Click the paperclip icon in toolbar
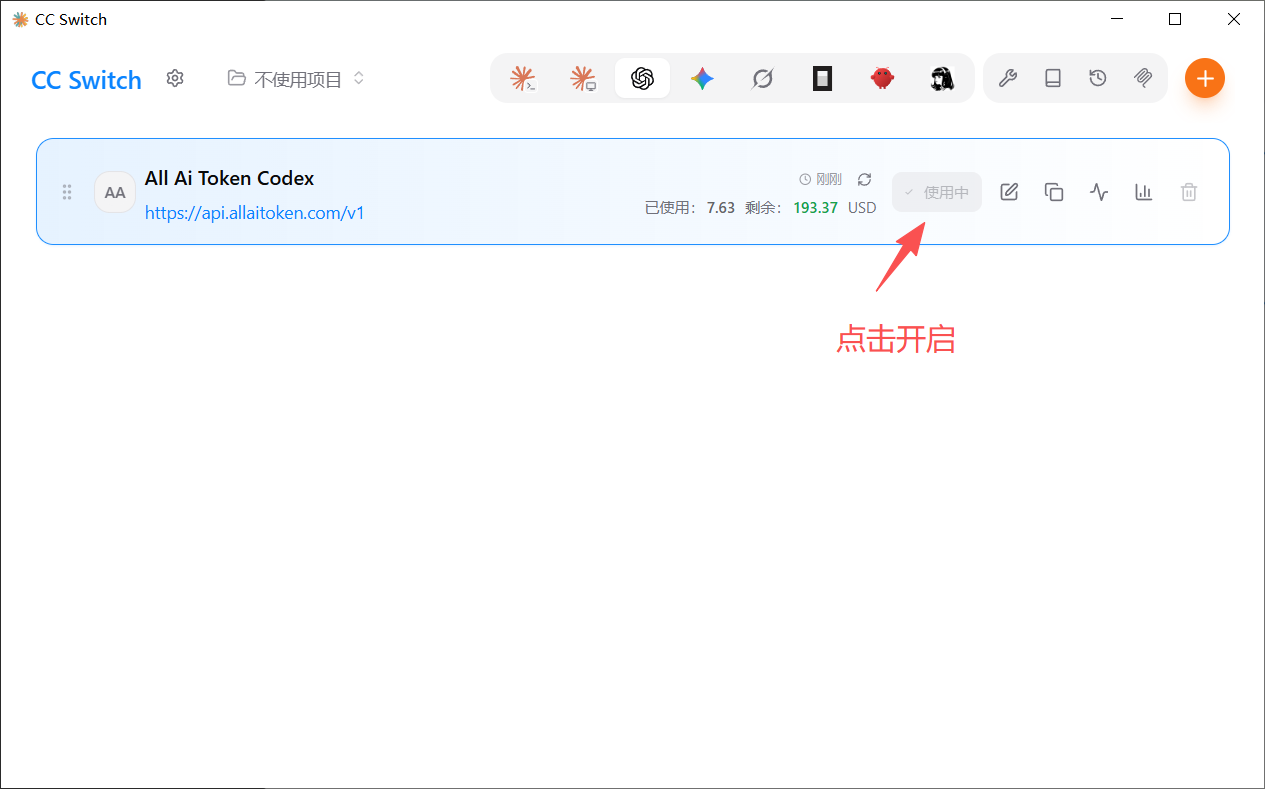1265x789 pixels. pos(1143,78)
